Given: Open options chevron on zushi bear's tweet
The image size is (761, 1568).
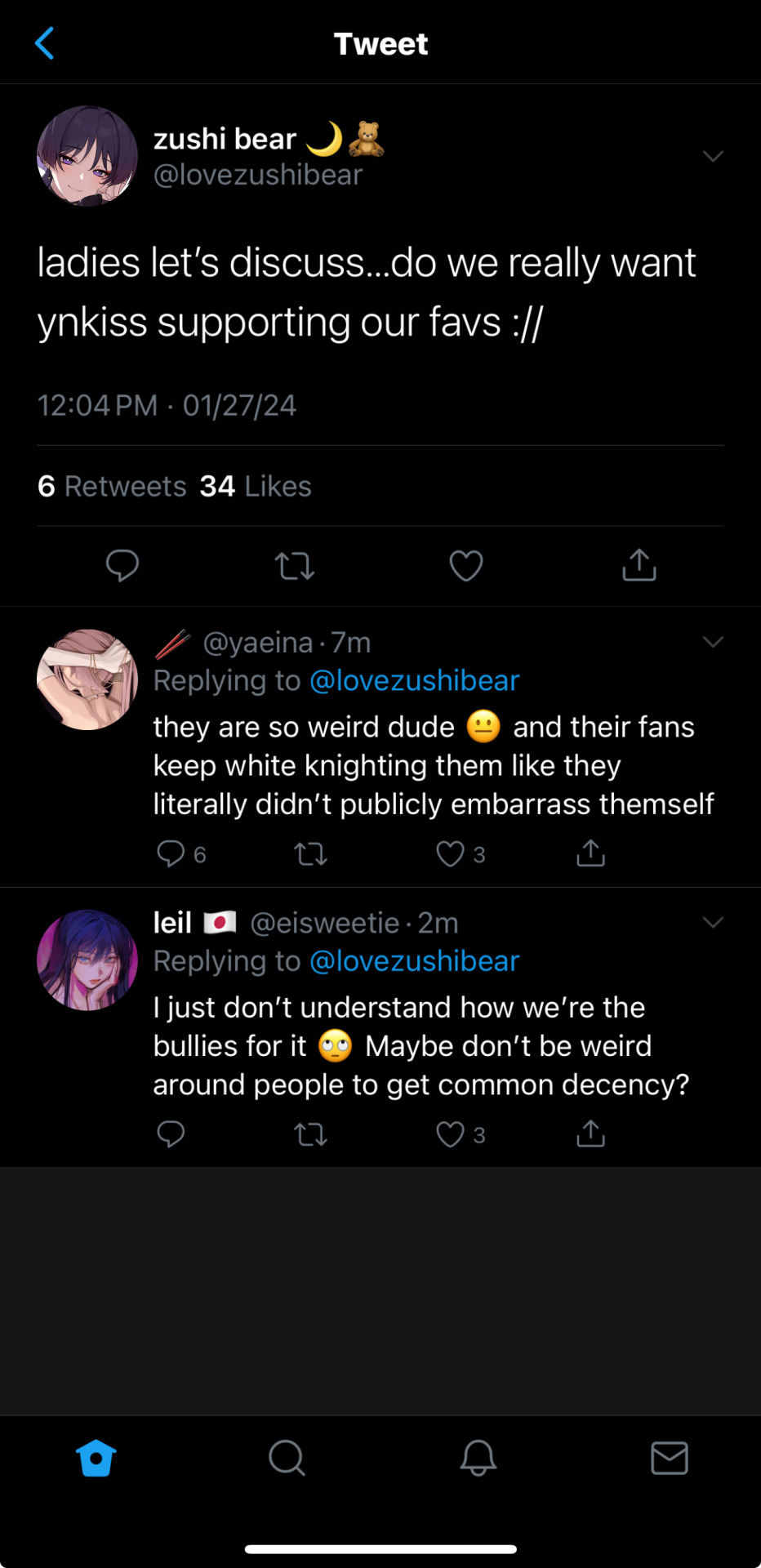Looking at the screenshot, I should pyautogui.click(x=713, y=156).
